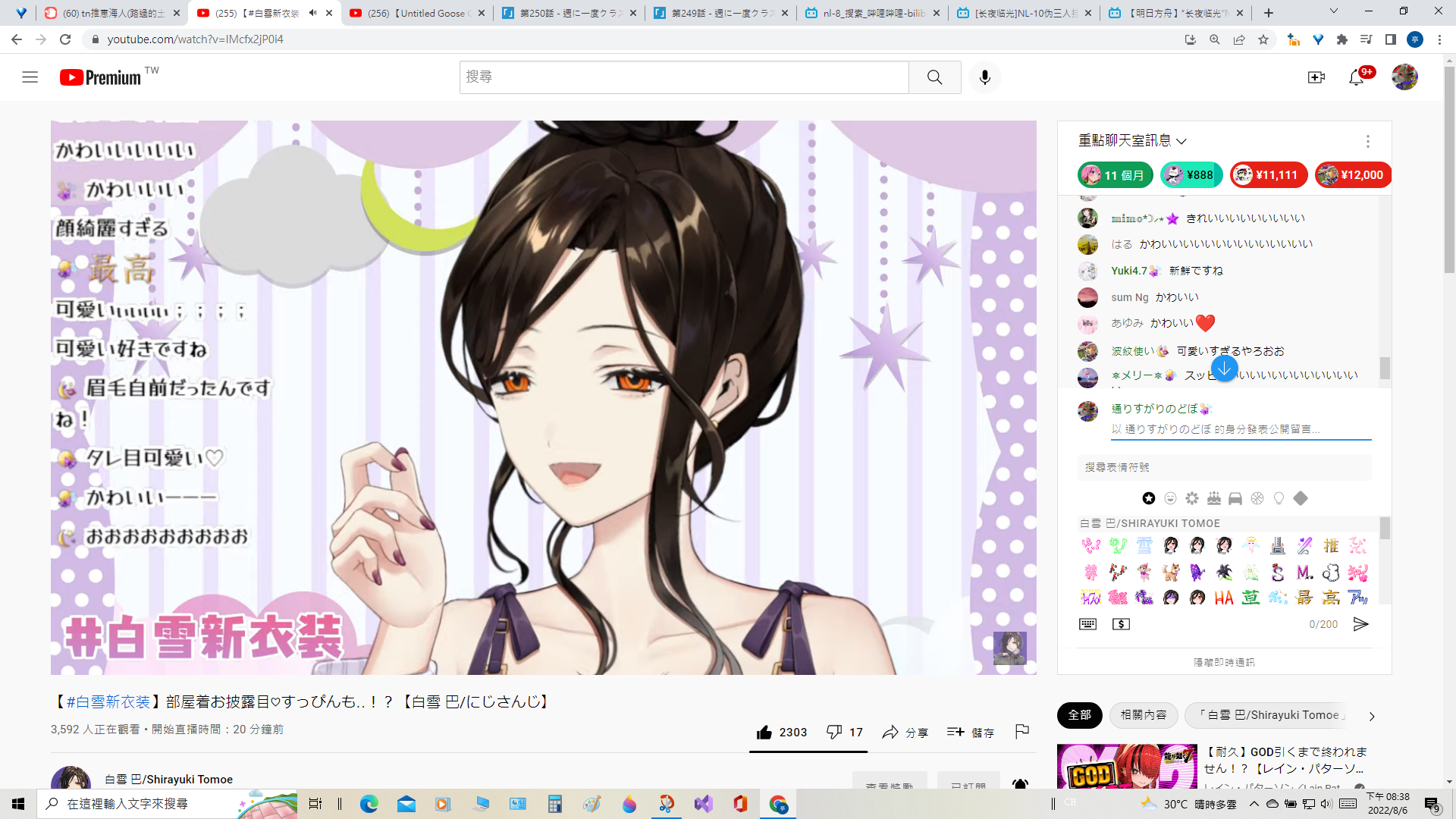Screen dimensions: 1456x819
Task: Select the basketball activities emoji category
Action: 1257,498
